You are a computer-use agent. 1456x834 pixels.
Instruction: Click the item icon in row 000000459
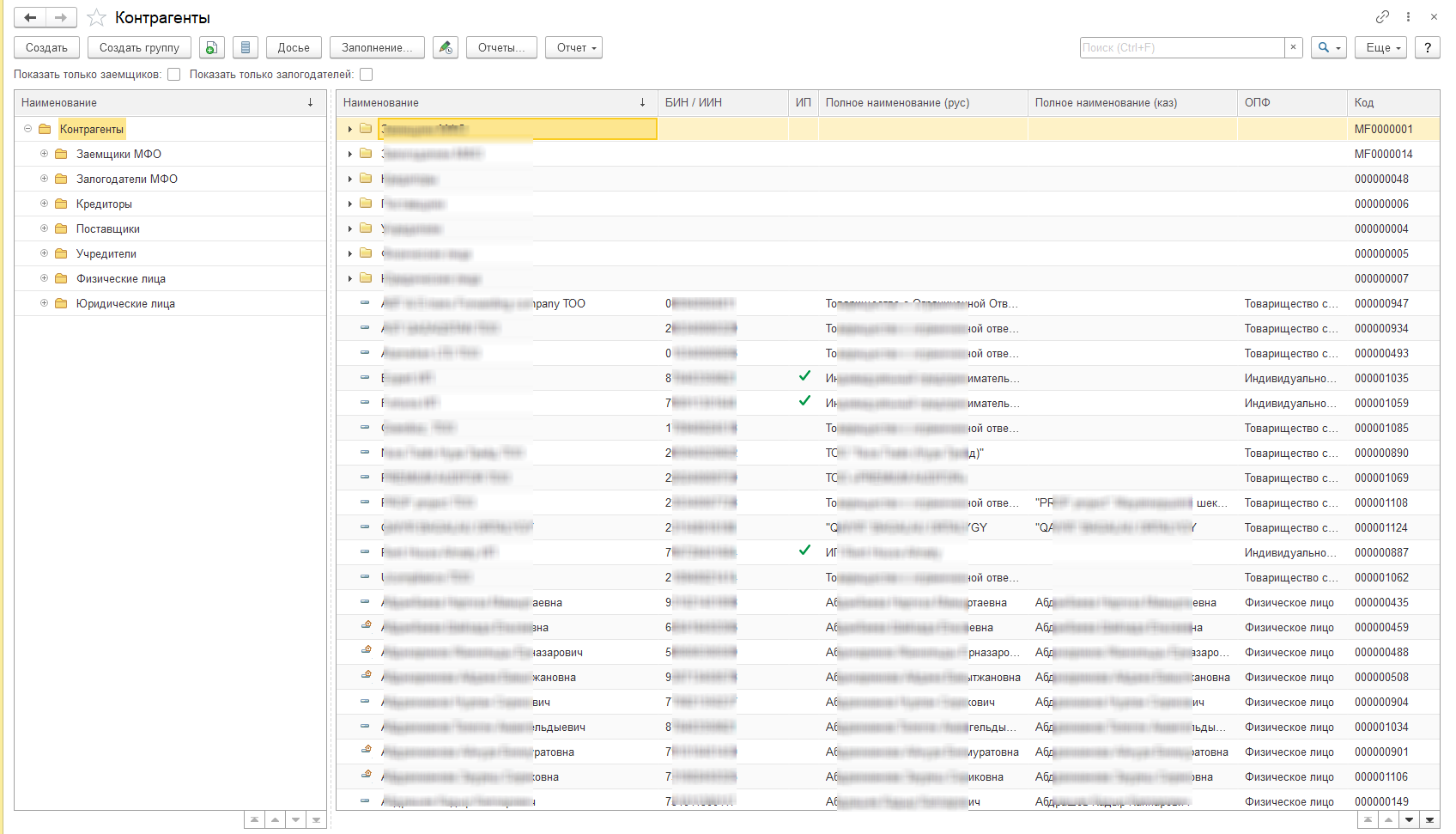coord(366,626)
